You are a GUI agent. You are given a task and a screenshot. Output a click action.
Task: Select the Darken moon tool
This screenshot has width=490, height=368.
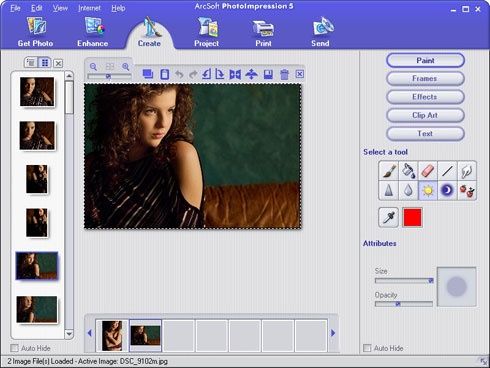click(447, 190)
